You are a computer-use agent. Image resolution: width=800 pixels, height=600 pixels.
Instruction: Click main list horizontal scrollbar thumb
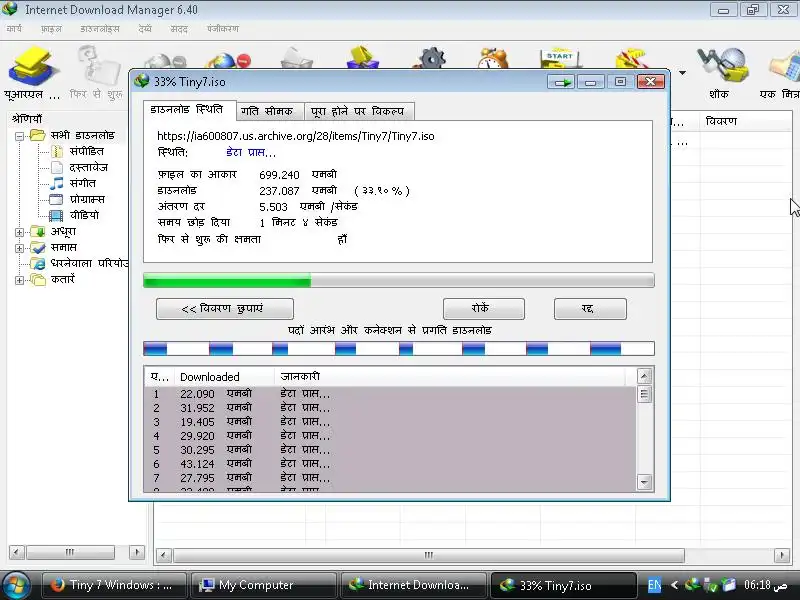tap(429, 555)
